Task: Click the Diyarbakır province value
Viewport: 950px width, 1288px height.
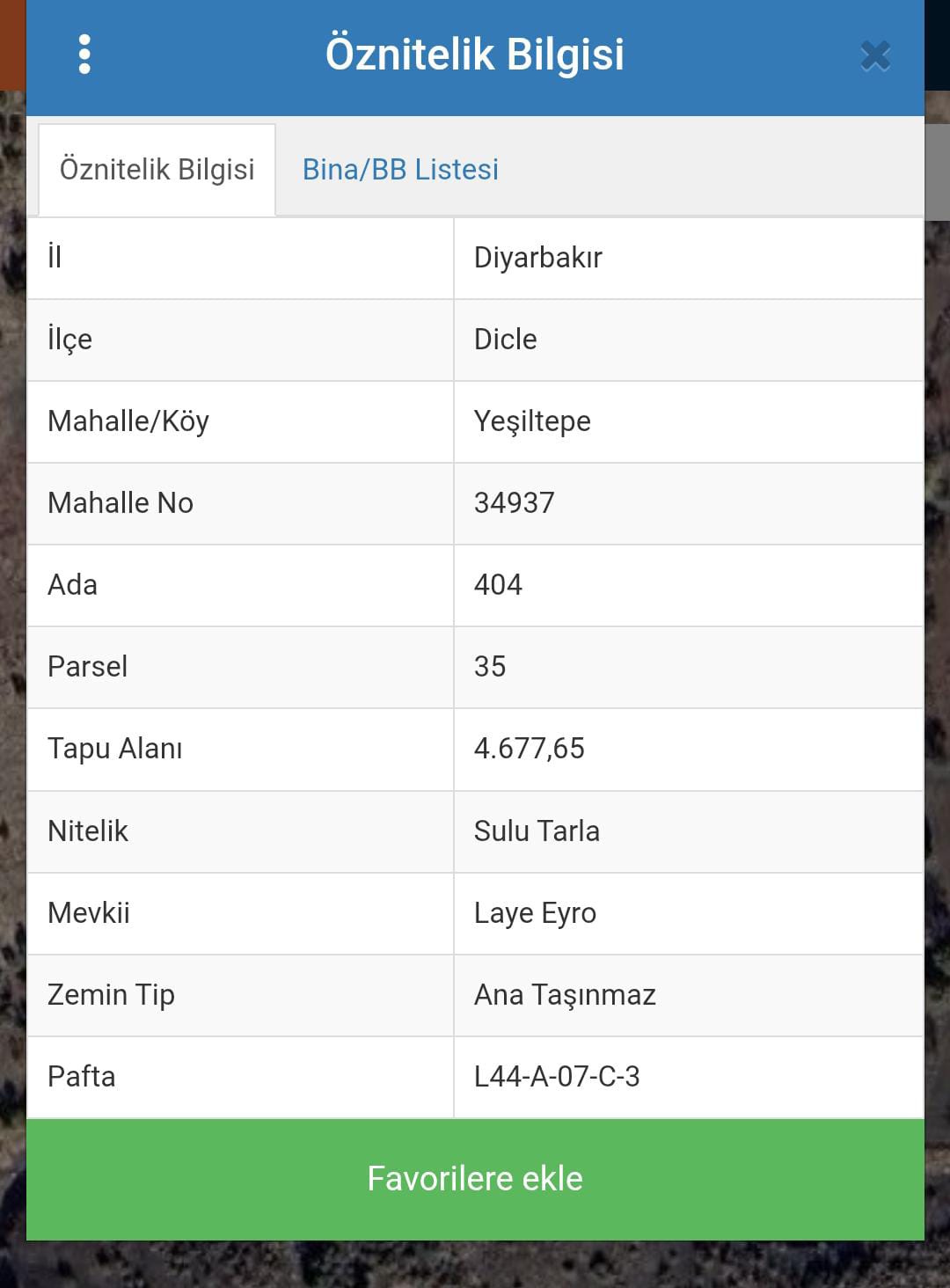Action: point(538,258)
